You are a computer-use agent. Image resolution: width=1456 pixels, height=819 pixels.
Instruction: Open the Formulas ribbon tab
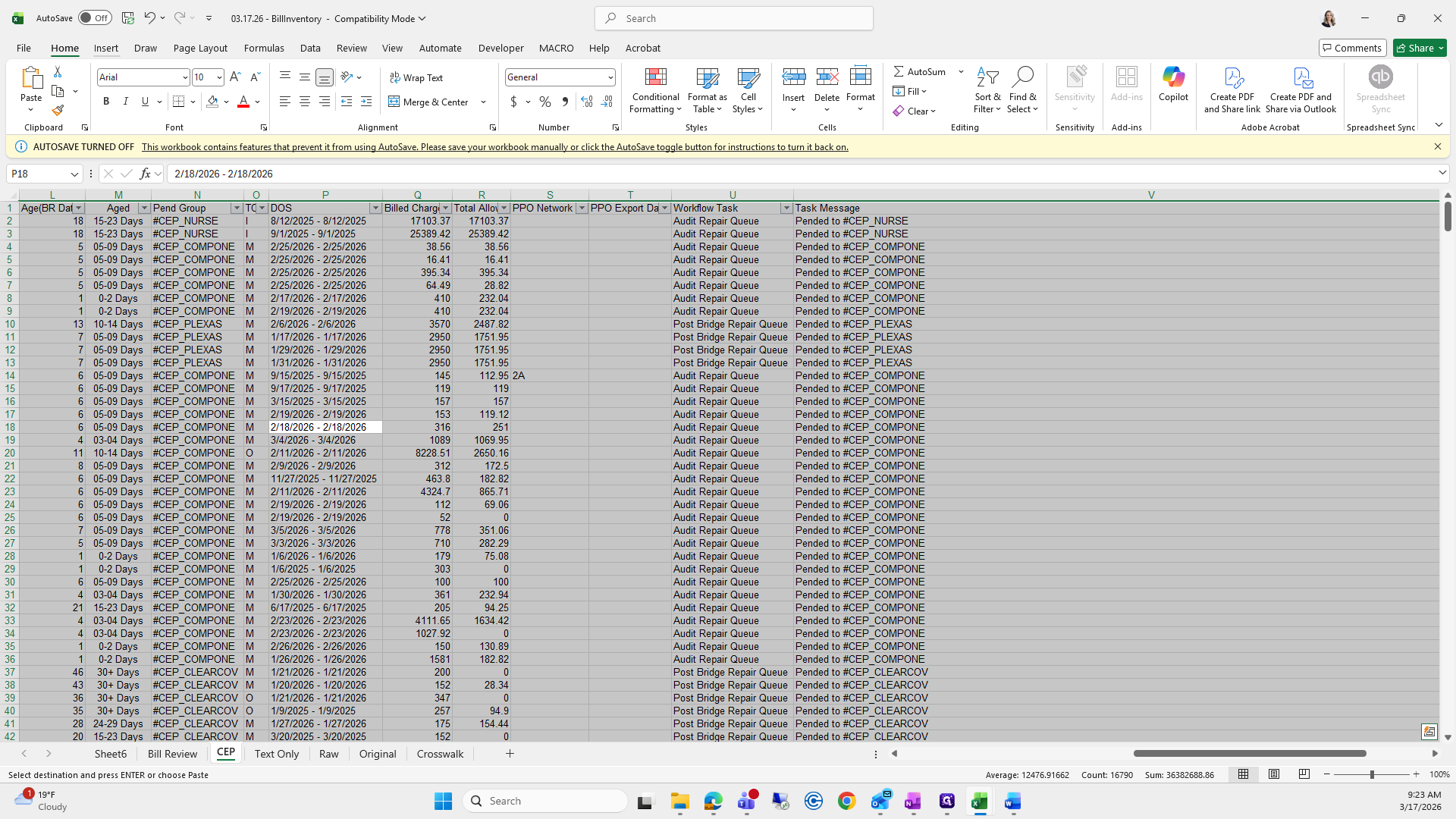coord(264,48)
